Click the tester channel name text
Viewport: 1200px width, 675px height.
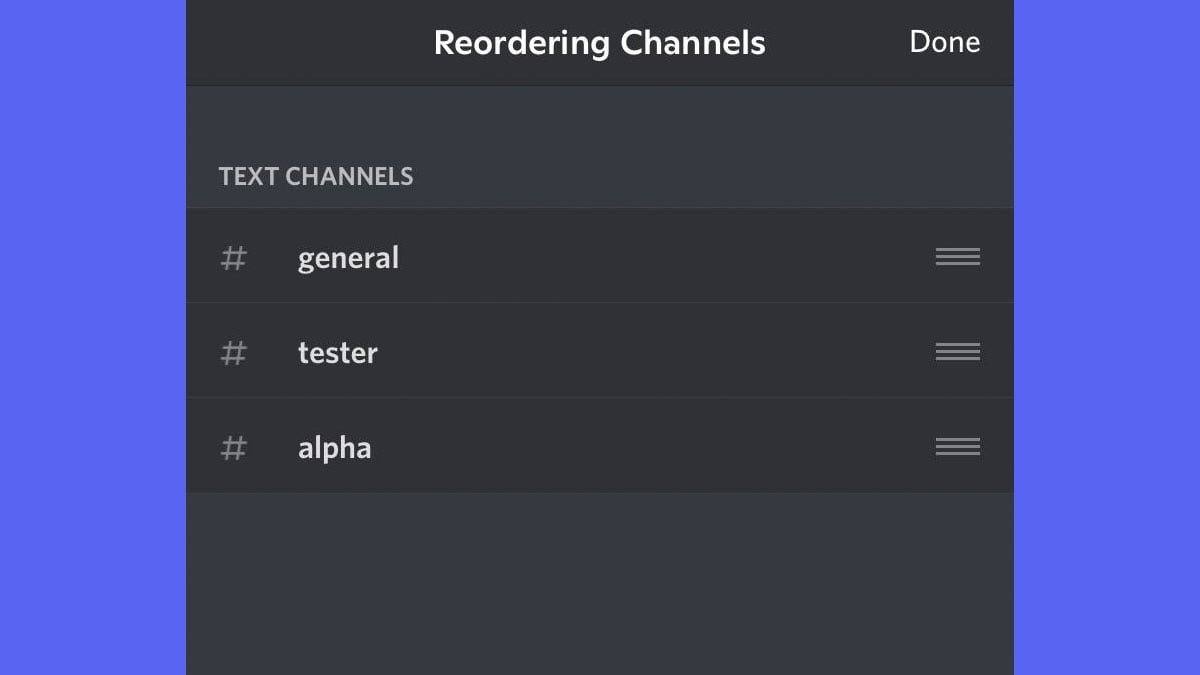[x=337, y=352]
